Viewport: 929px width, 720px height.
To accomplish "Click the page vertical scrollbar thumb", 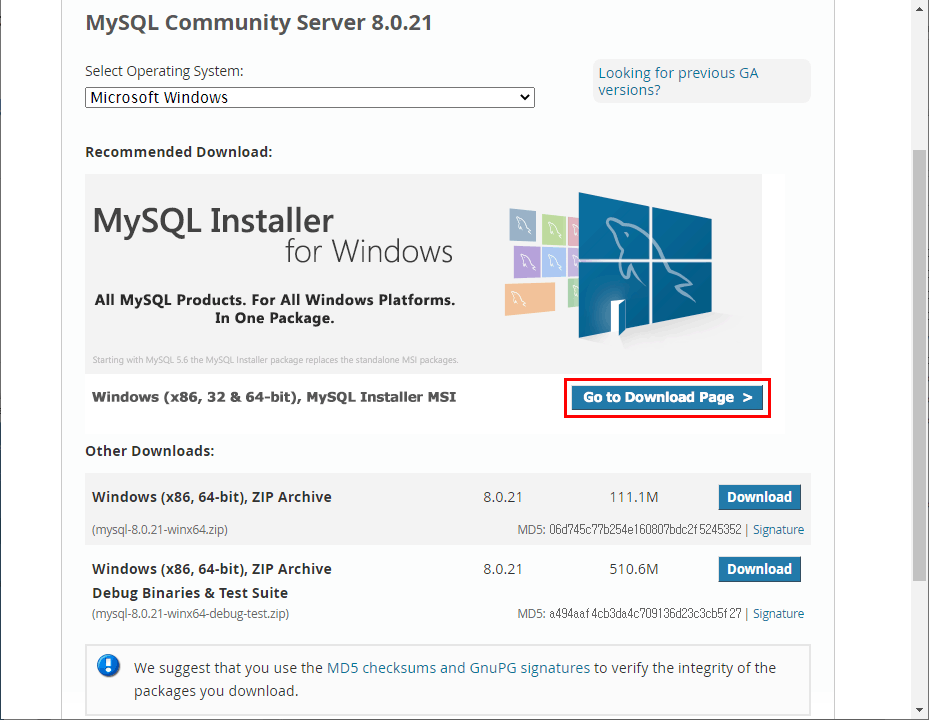I will click(919, 365).
